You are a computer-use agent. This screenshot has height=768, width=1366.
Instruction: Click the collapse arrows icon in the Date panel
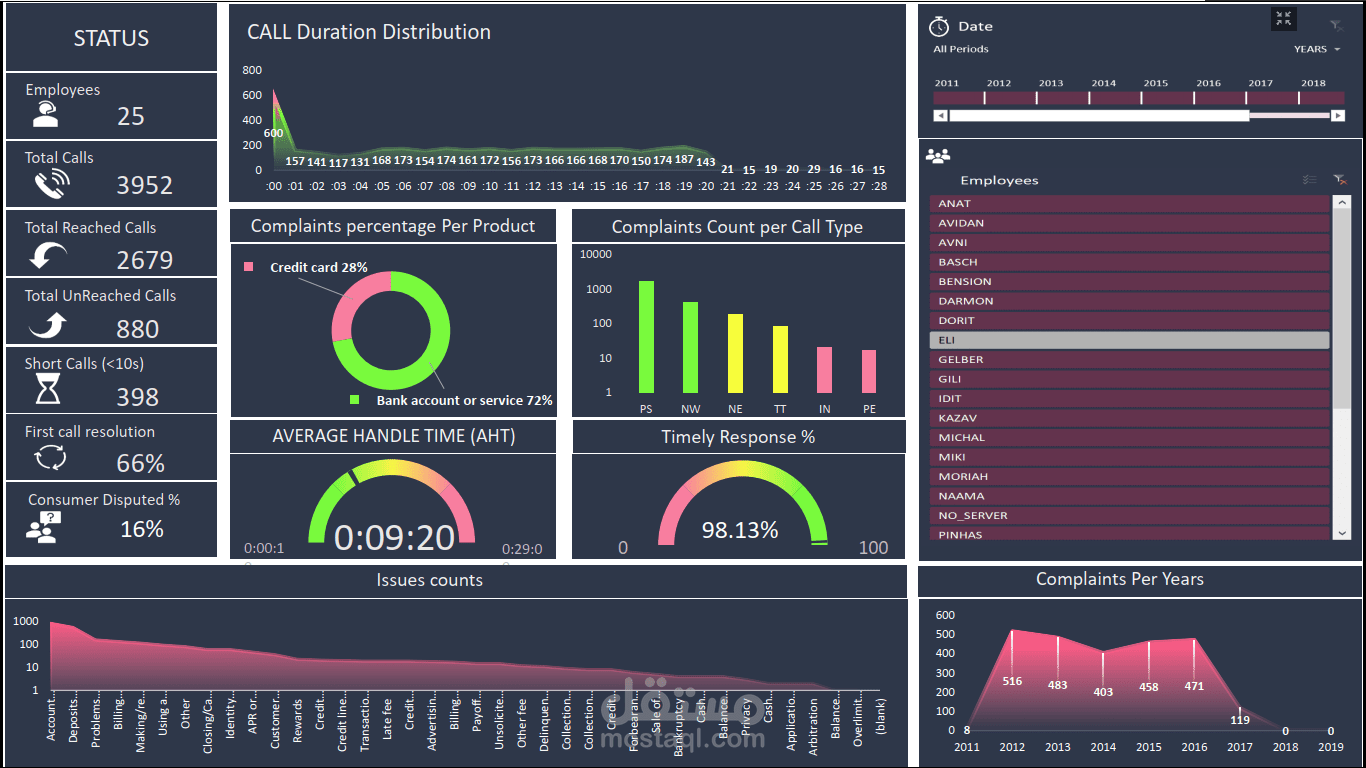[x=1284, y=18]
